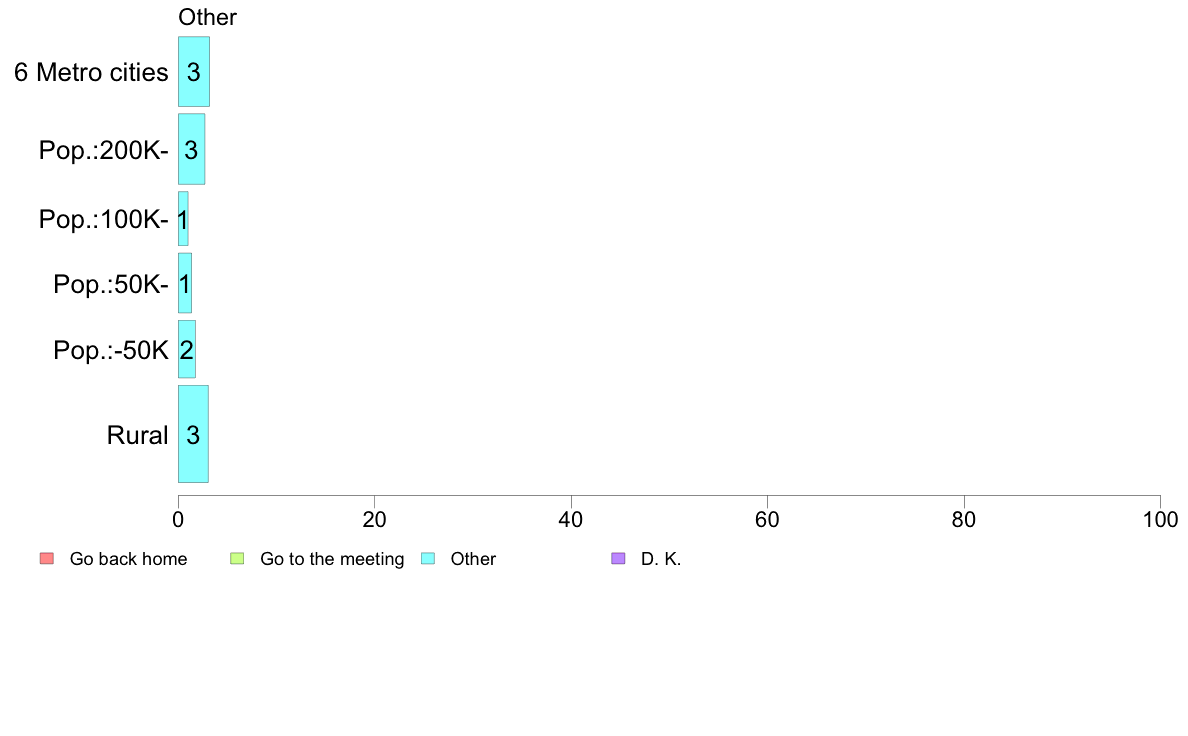Click the Go to the meeting legend text
This screenshot has width=1188, height=736.
(332, 559)
